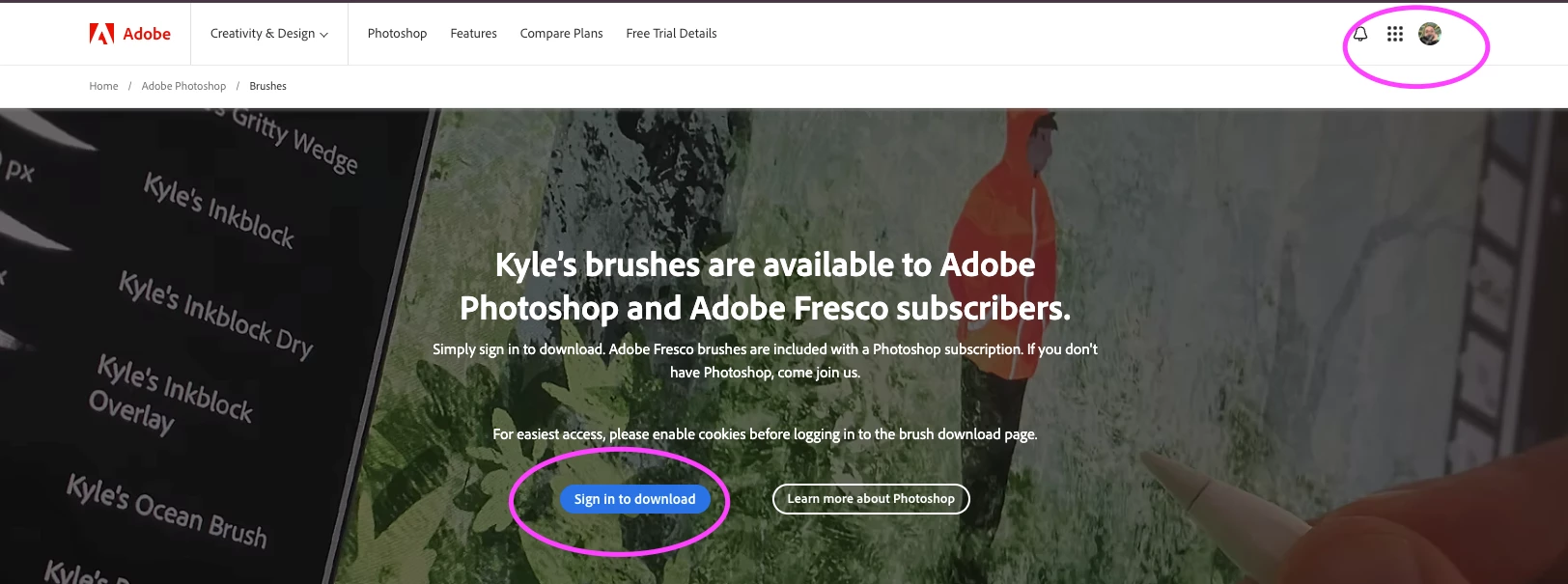Viewport: 1568px width, 584px height.
Task: Open the notifications bell
Action: pyautogui.click(x=1360, y=34)
